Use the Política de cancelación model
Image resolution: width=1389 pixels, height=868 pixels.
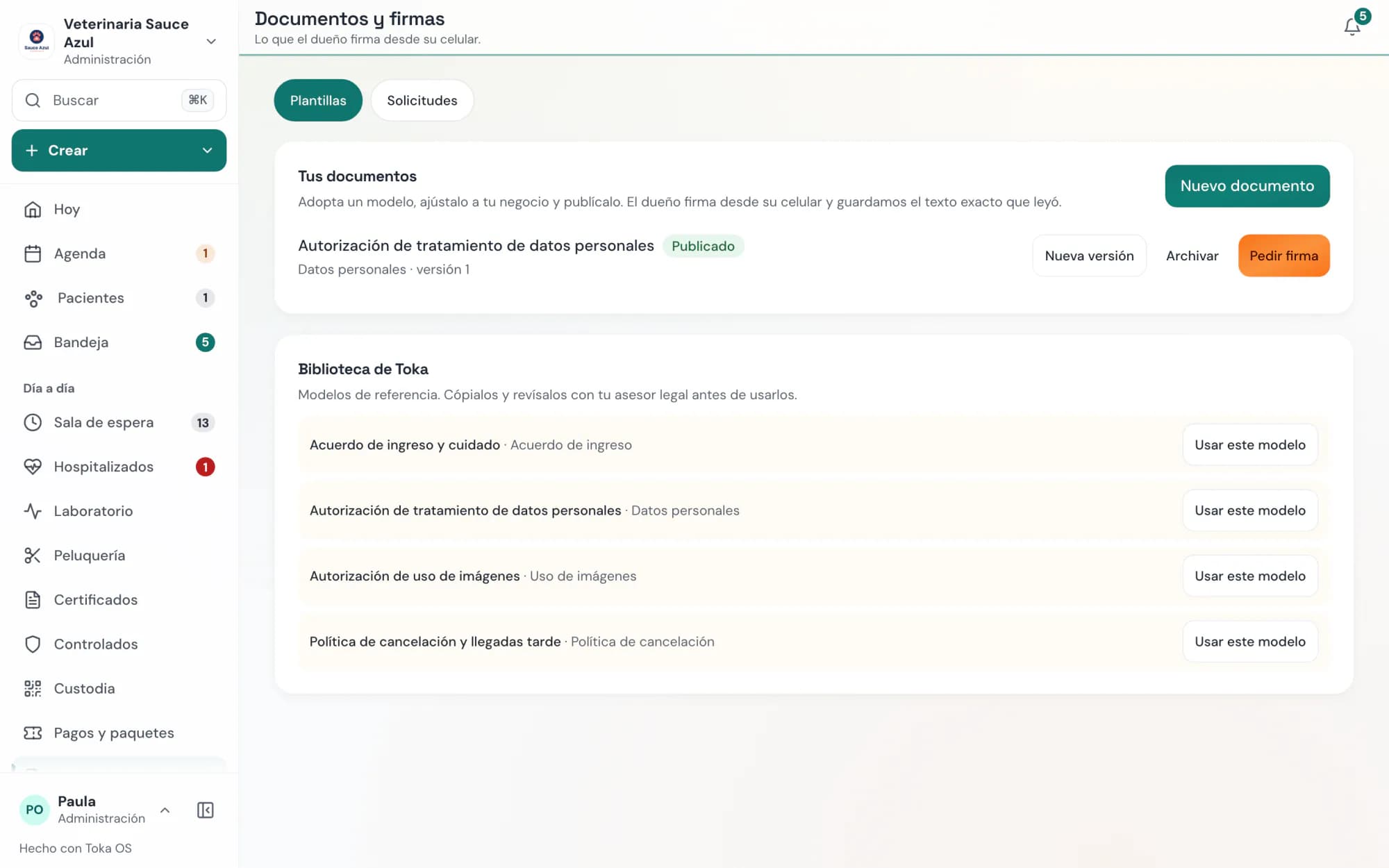click(1250, 642)
